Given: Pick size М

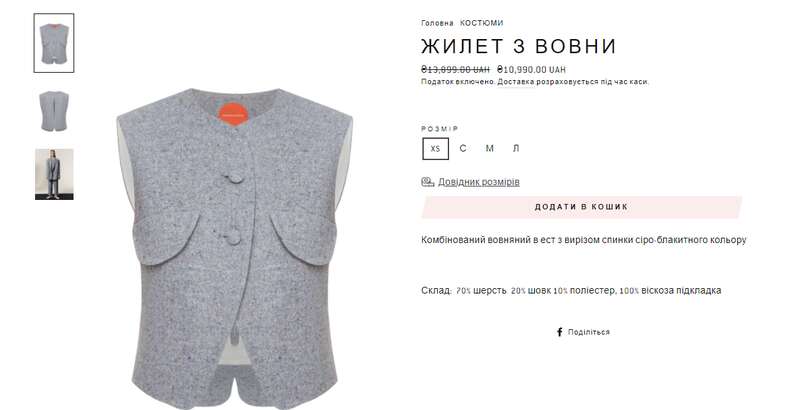Looking at the screenshot, I should click(x=490, y=148).
